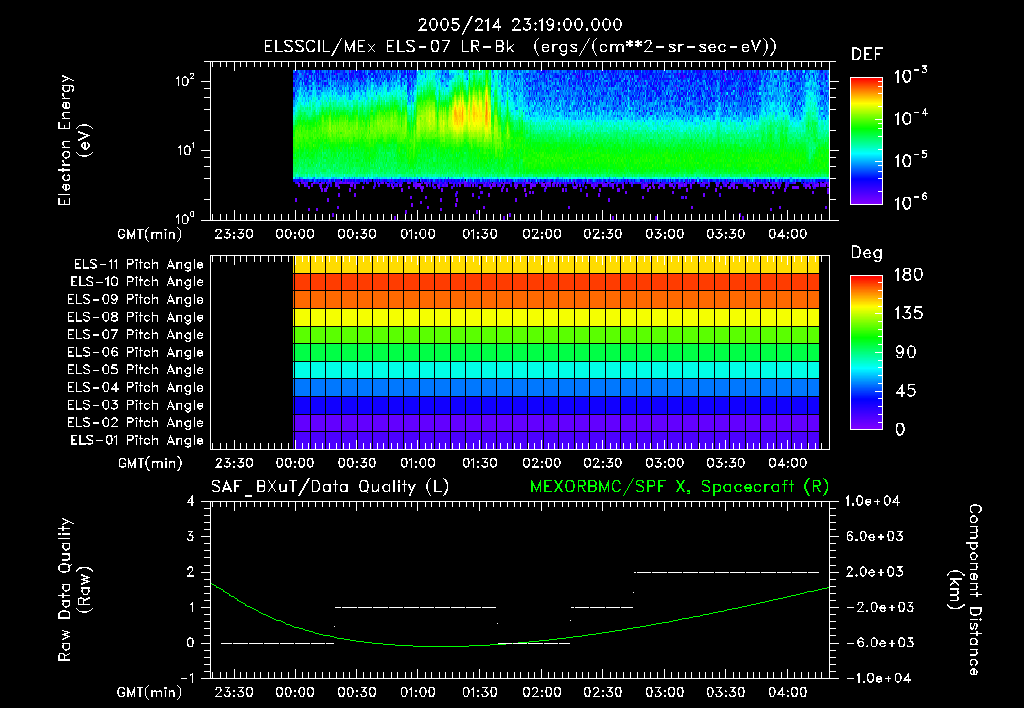
Task: Click the 01:30 time tick under the spectrogram
Action: [x=480, y=234]
